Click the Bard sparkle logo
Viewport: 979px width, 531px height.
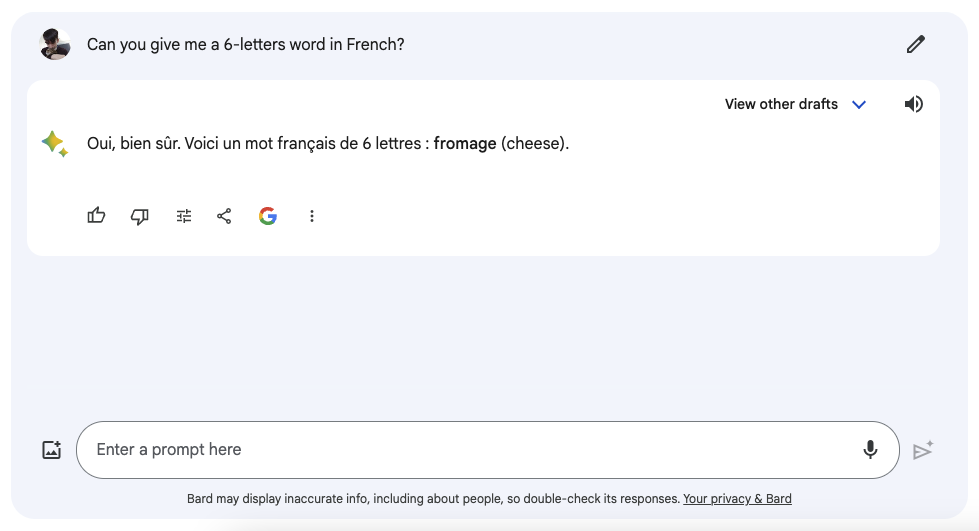point(55,144)
